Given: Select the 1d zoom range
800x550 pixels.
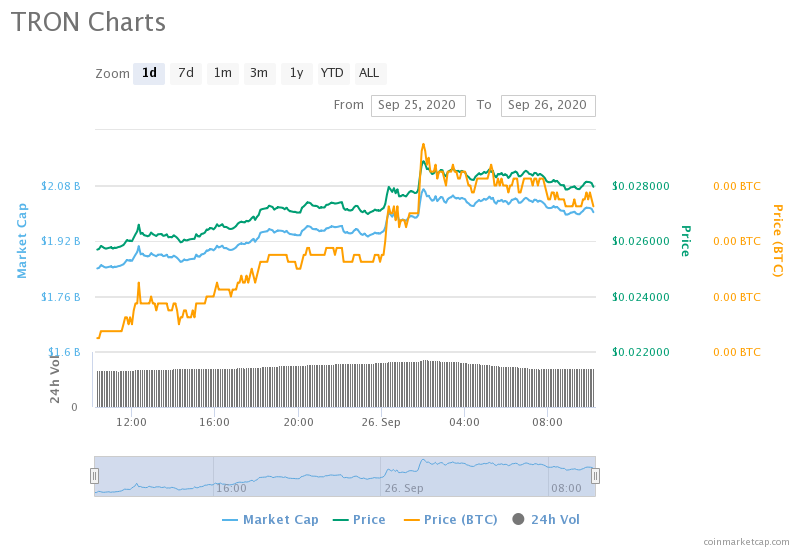Looking at the screenshot, I should (x=149, y=73).
